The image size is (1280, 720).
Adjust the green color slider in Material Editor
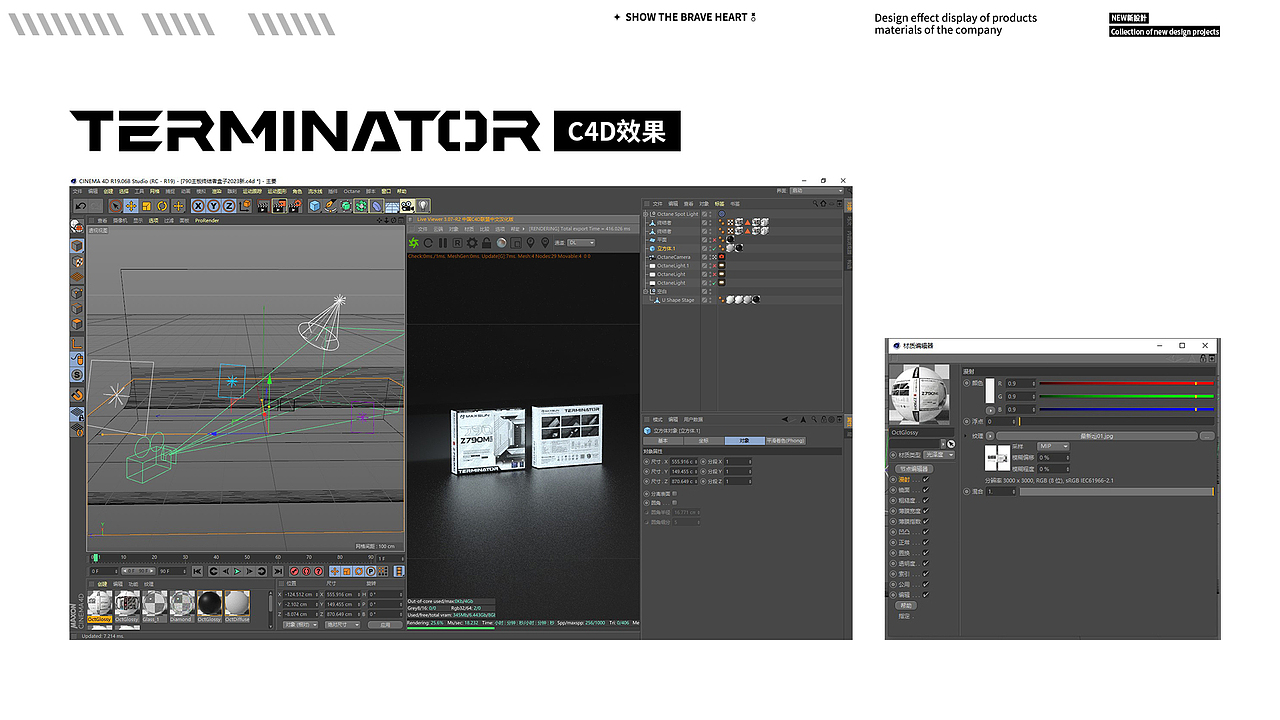pyautogui.click(x=1126, y=396)
